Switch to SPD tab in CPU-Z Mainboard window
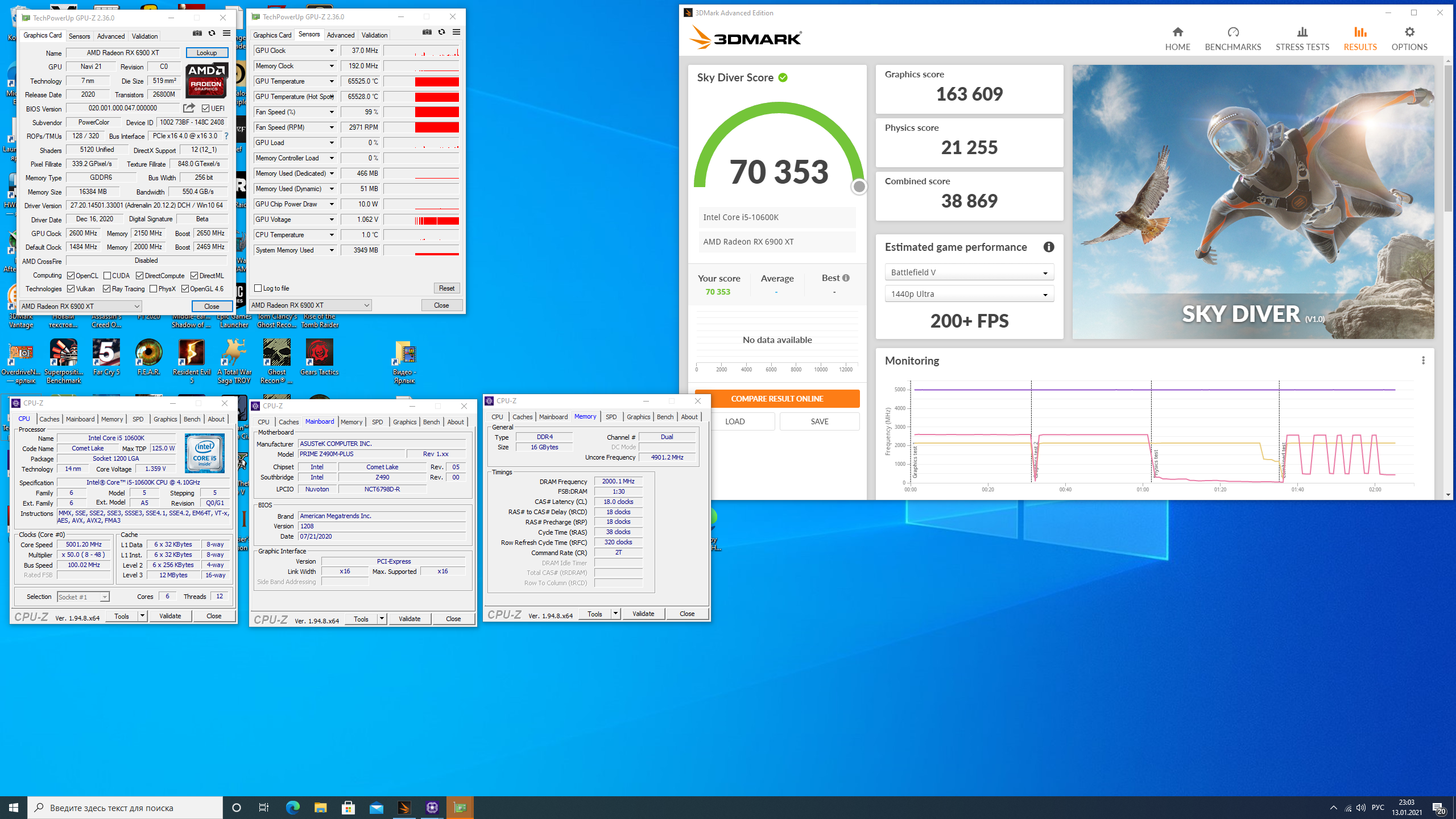This screenshot has width=1456, height=819. [378, 422]
